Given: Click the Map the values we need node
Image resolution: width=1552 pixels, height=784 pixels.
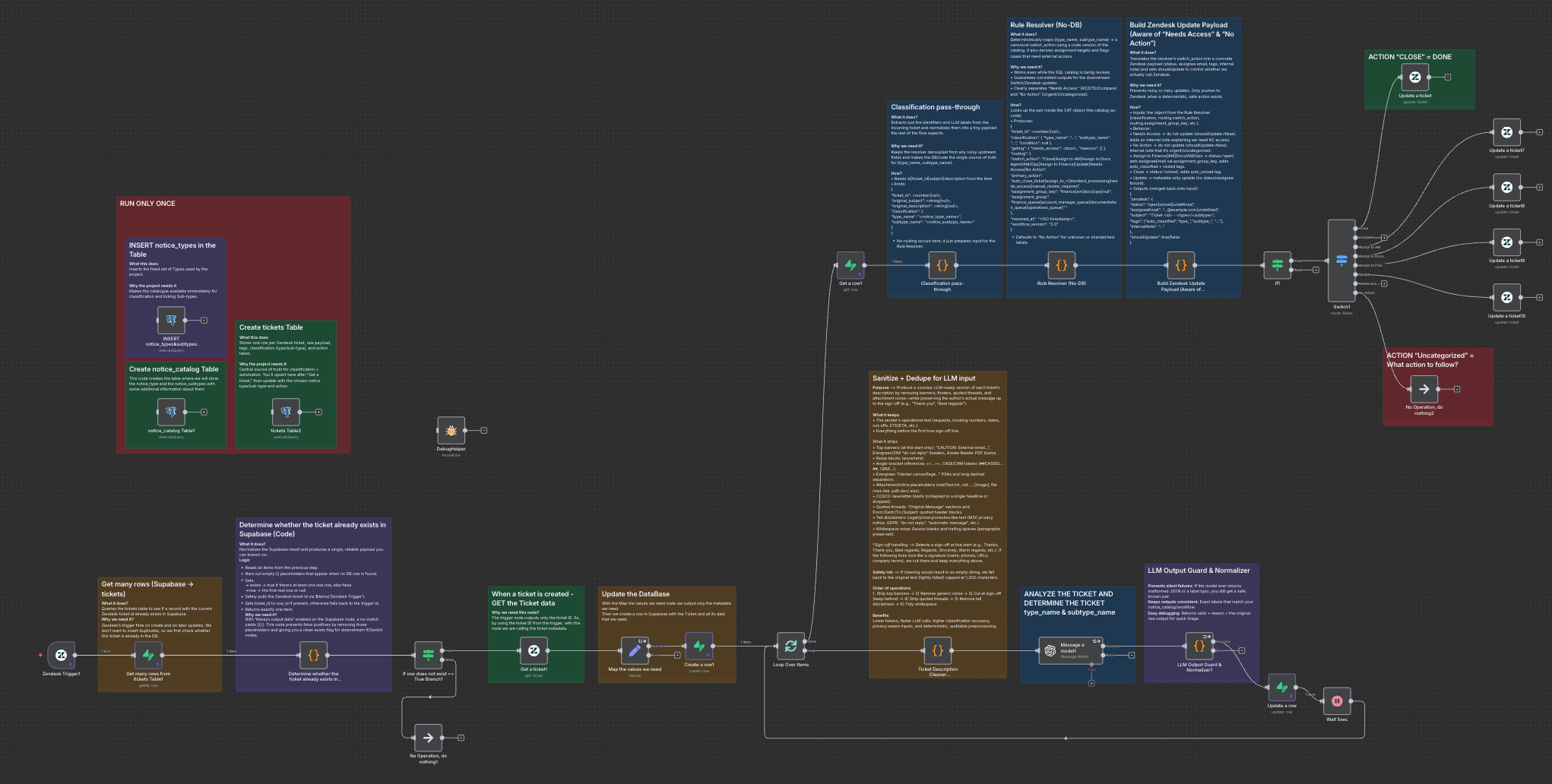Looking at the screenshot, I should pos(634,650).
